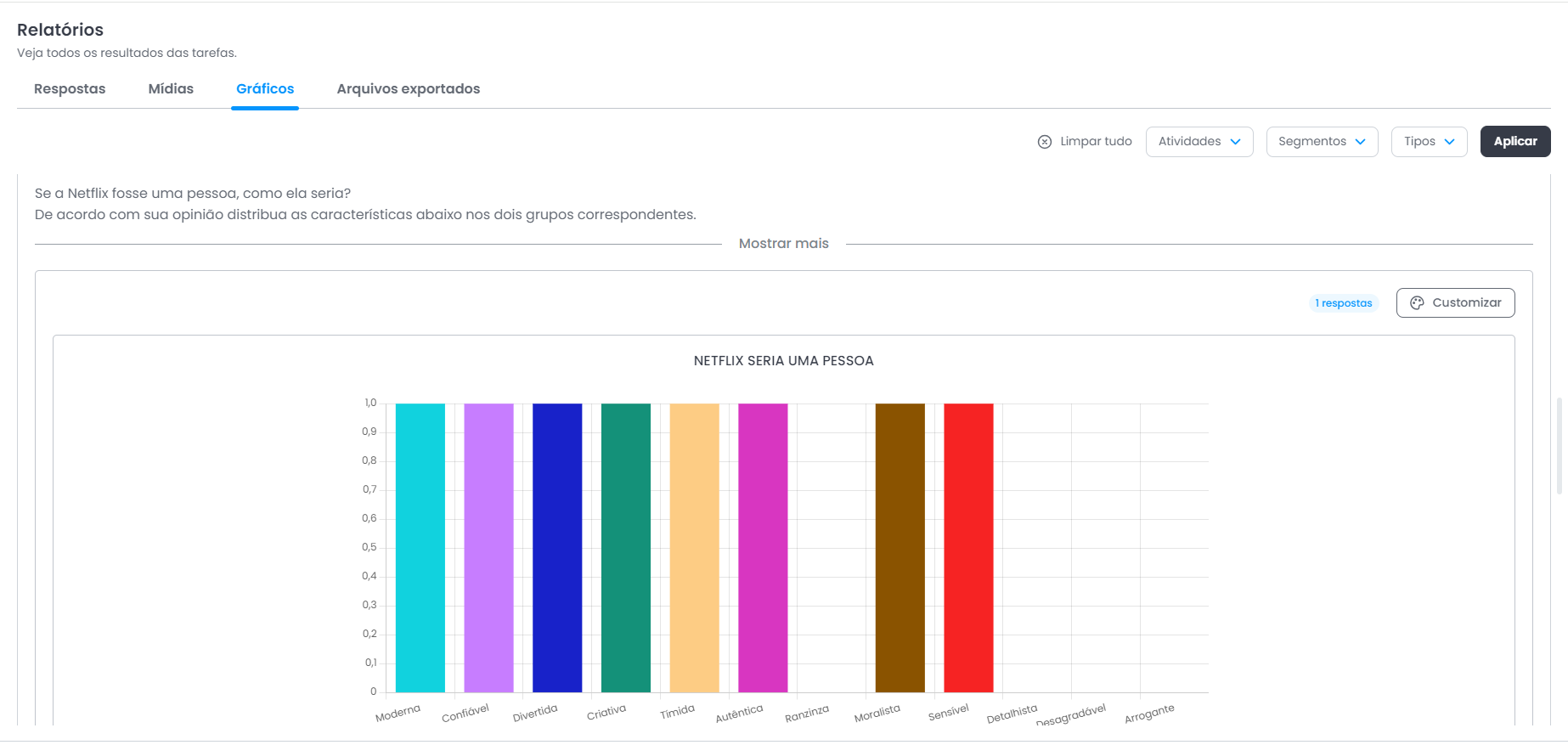Viewport: 1568px width, 745px height.
Task: Switch to the Mídias tab
Action: pyautogui.click(x=171, y=88)
